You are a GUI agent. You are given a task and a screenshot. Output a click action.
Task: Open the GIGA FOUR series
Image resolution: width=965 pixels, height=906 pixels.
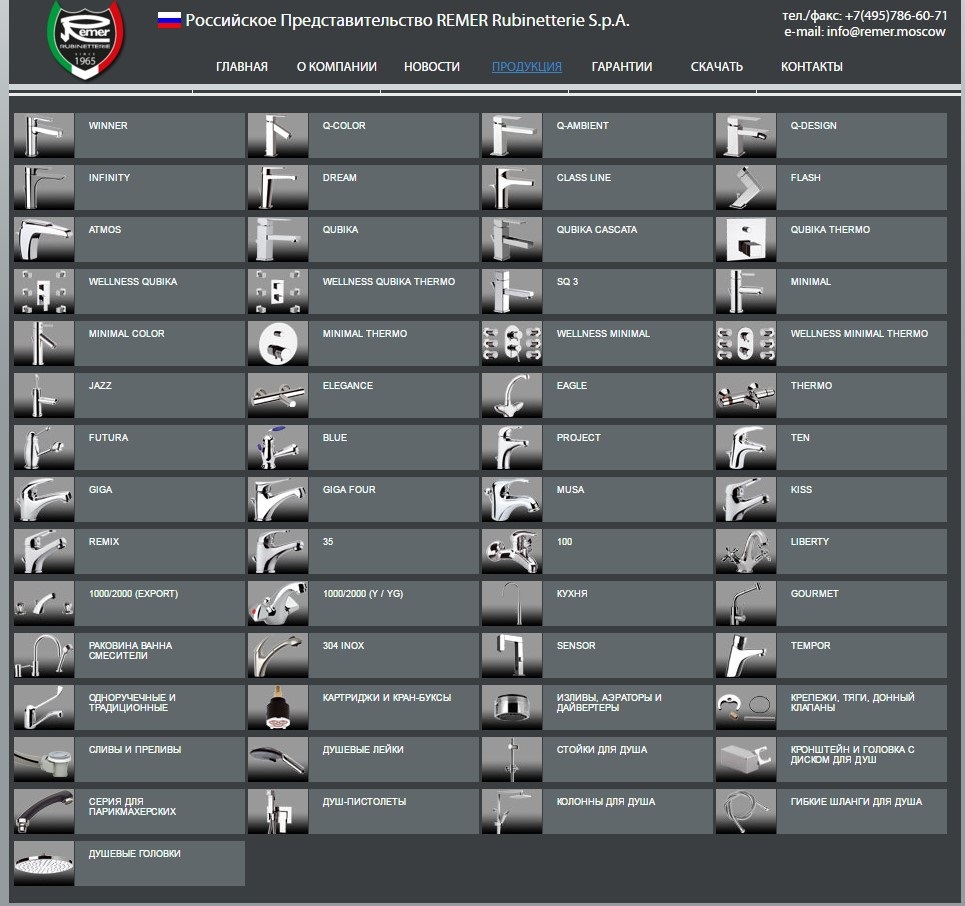[349, 489]
